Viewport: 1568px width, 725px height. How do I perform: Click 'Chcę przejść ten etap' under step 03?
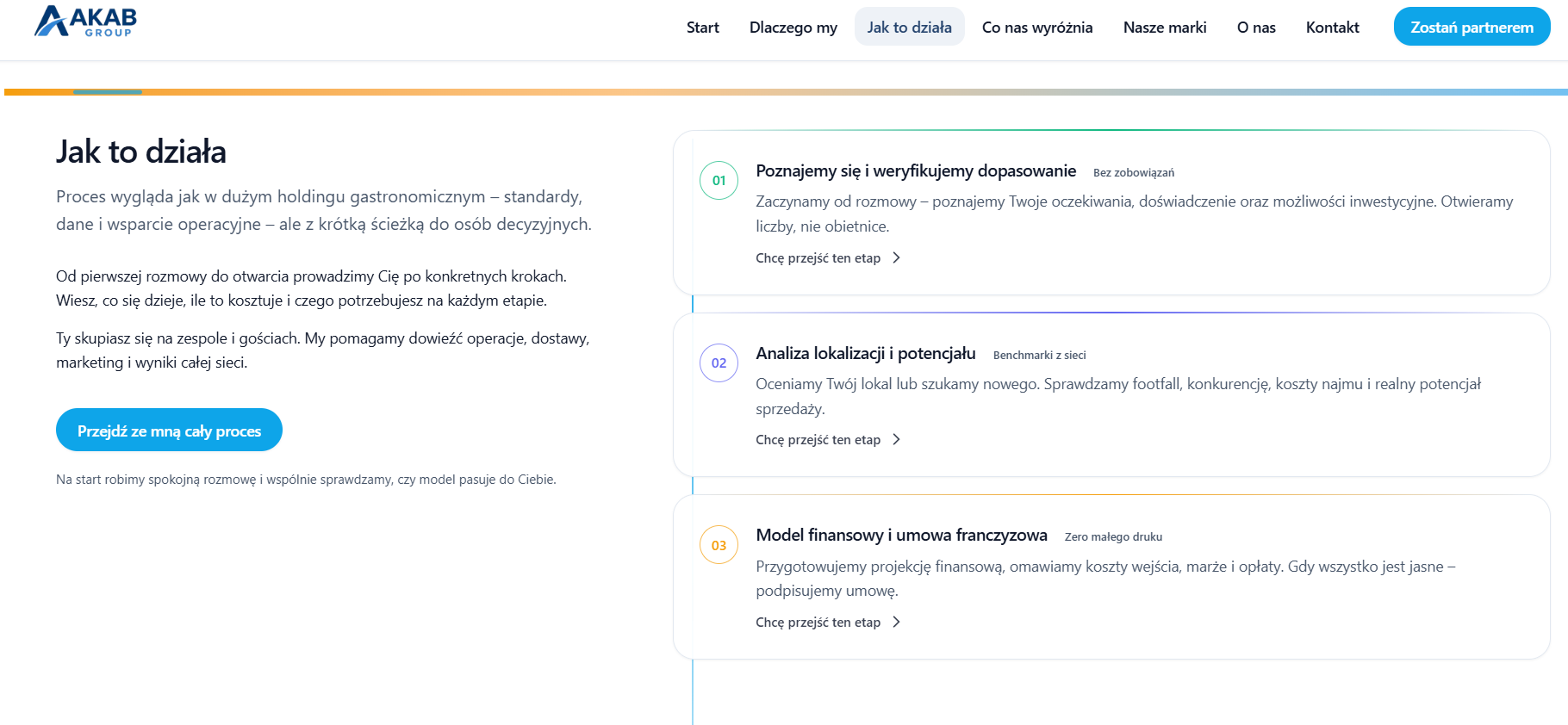(x=818, y=623)
